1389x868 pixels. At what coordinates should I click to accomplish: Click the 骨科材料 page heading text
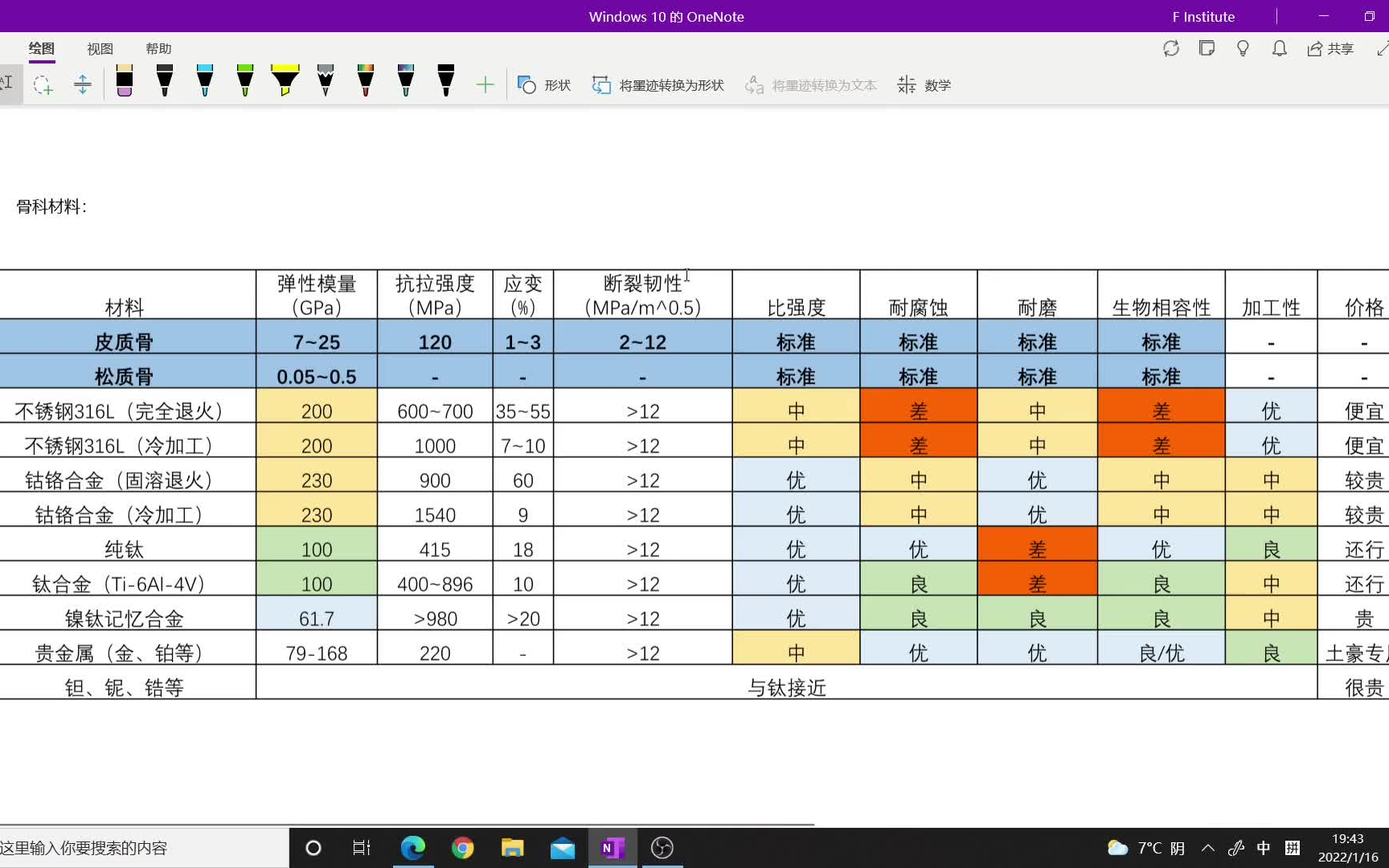pos(51,207)
